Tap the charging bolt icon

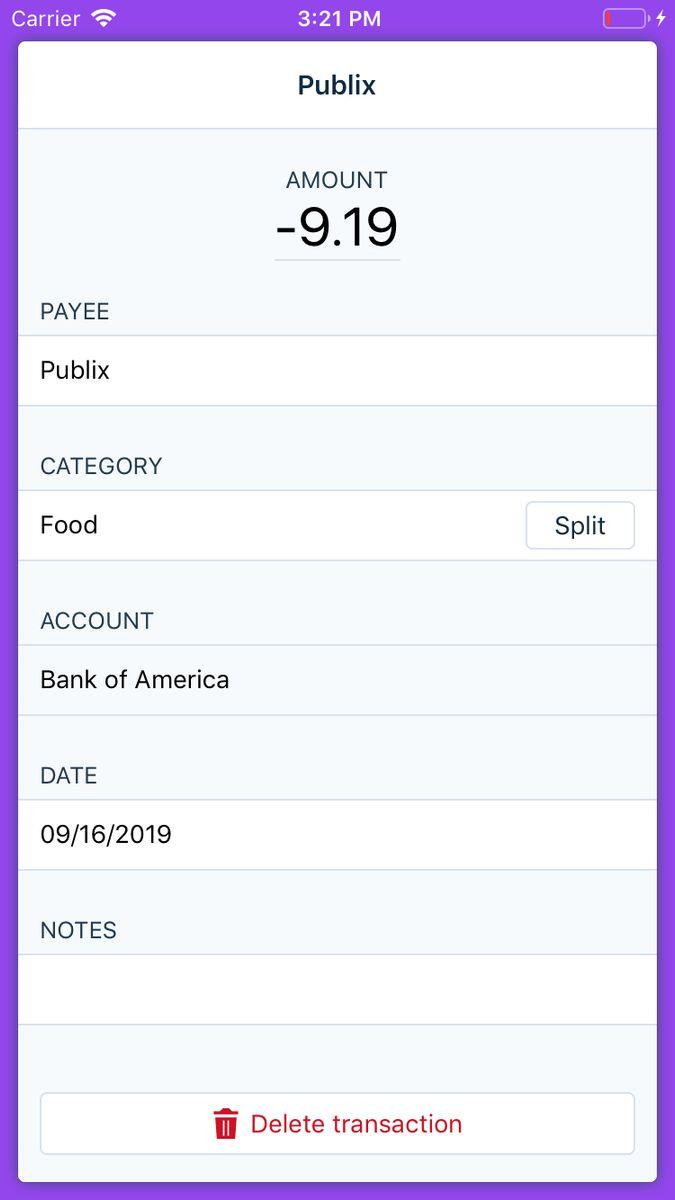661,18
